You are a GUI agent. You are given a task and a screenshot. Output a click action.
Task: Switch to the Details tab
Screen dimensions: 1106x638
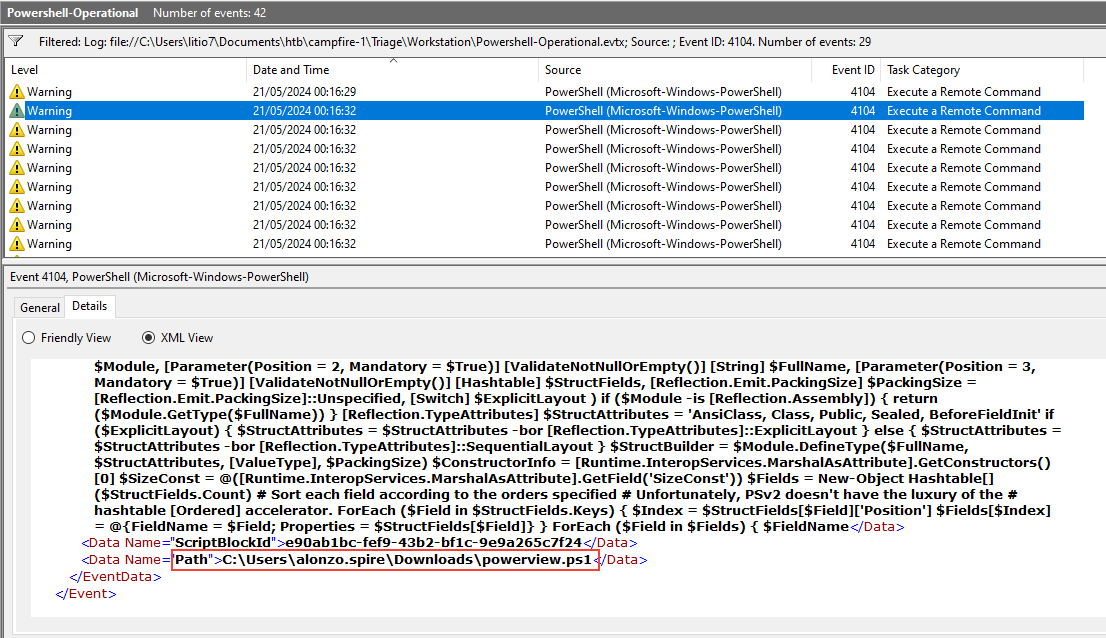(90, 306)
